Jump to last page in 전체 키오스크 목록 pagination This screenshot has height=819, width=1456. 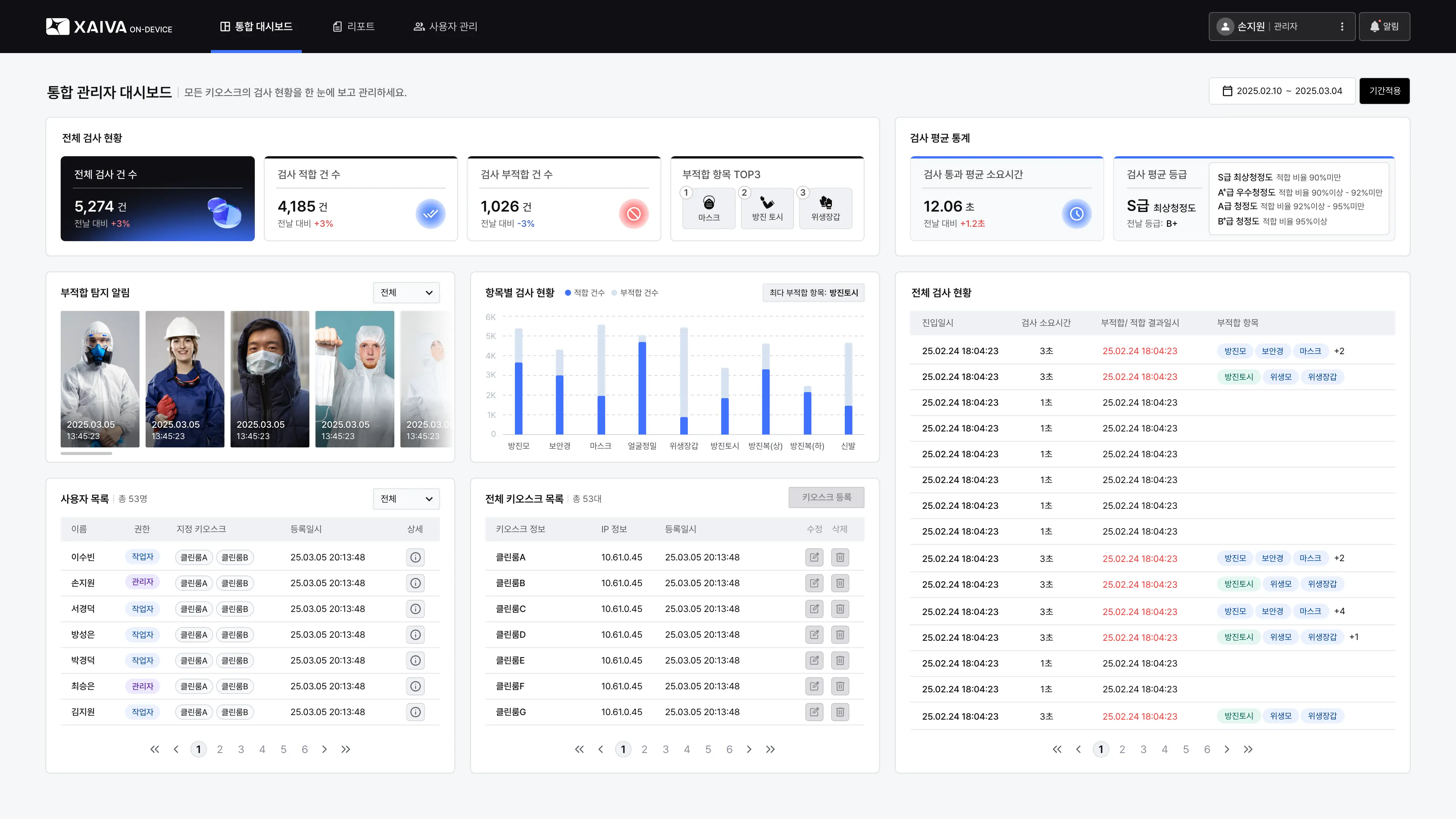(770, 750)
